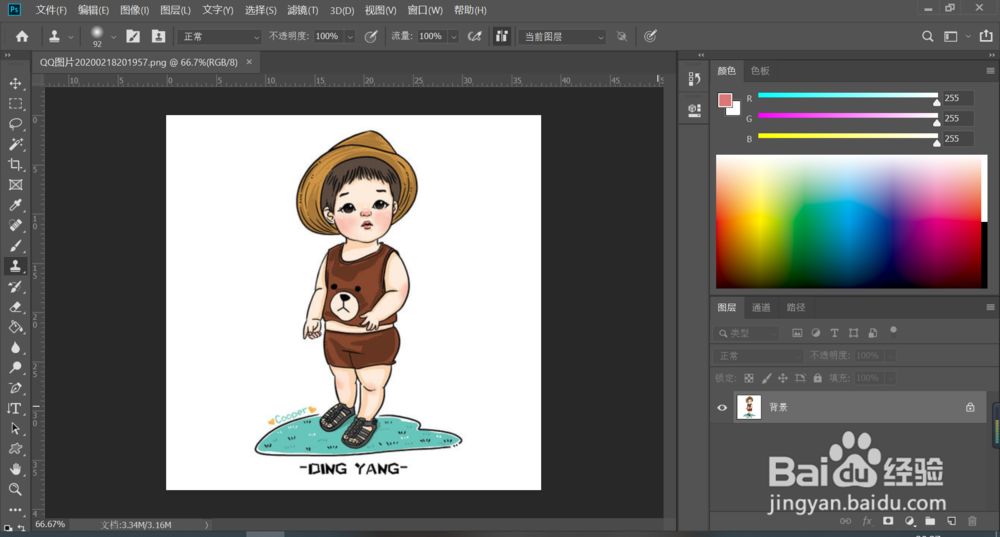Open the 当前图层 sample dropdown
The height and width of the screenshot is (537, 1000).
(x=564, y=36)
